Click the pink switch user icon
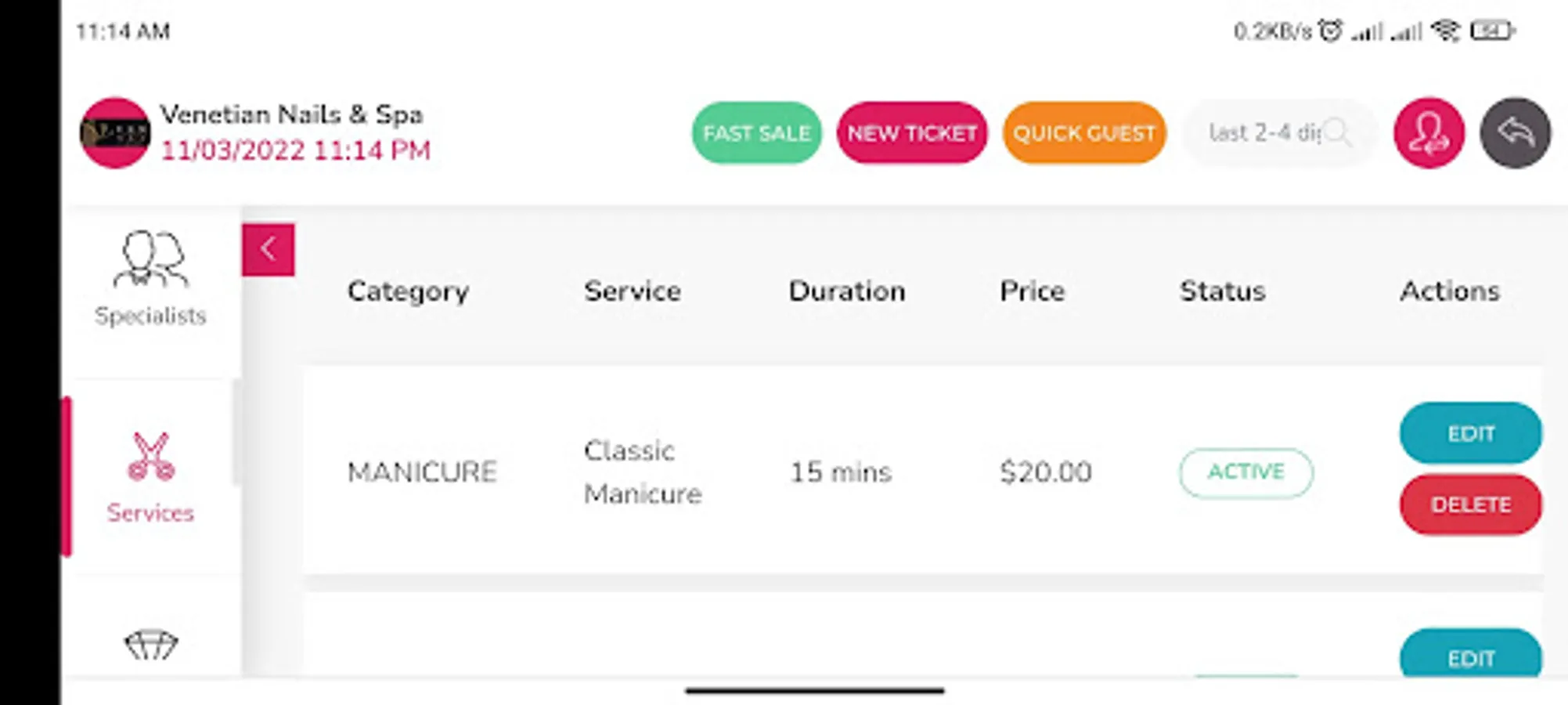This screenshot has height=705, width=1568. pyautogui.click(x=1429, y=133)
